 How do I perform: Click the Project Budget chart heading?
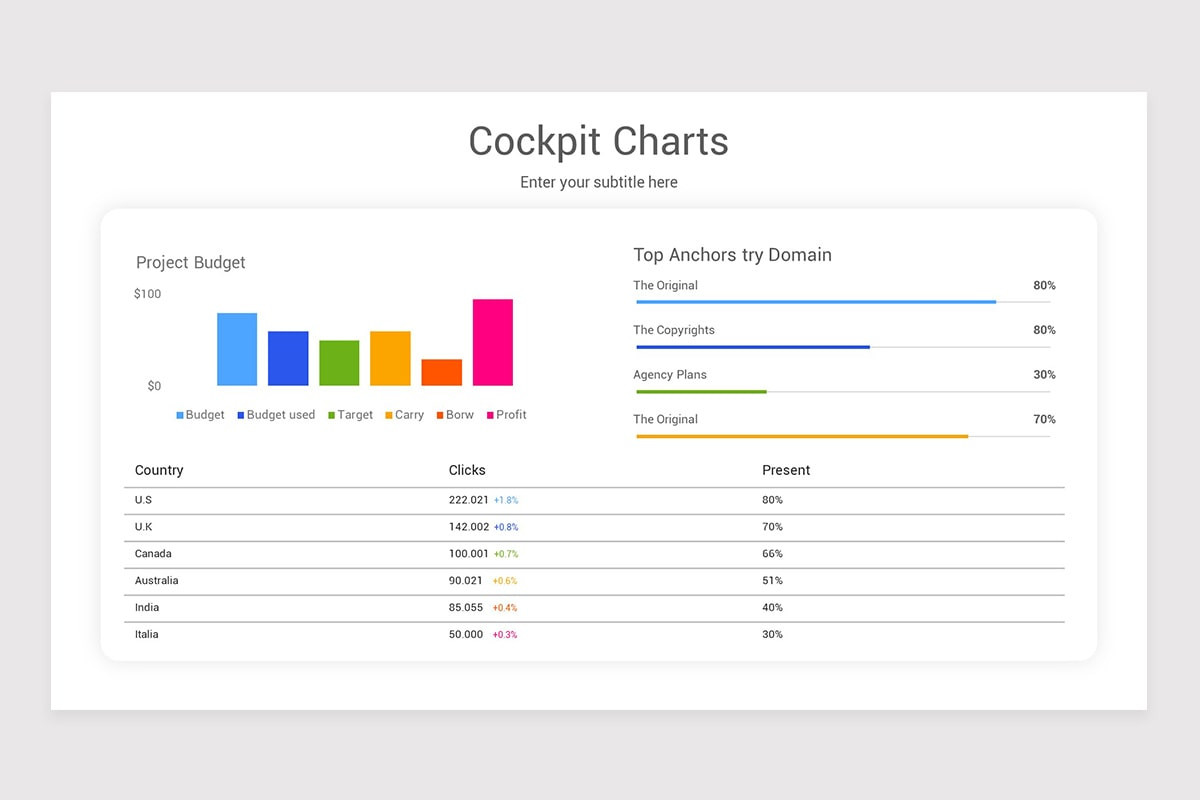coord(190,263)
